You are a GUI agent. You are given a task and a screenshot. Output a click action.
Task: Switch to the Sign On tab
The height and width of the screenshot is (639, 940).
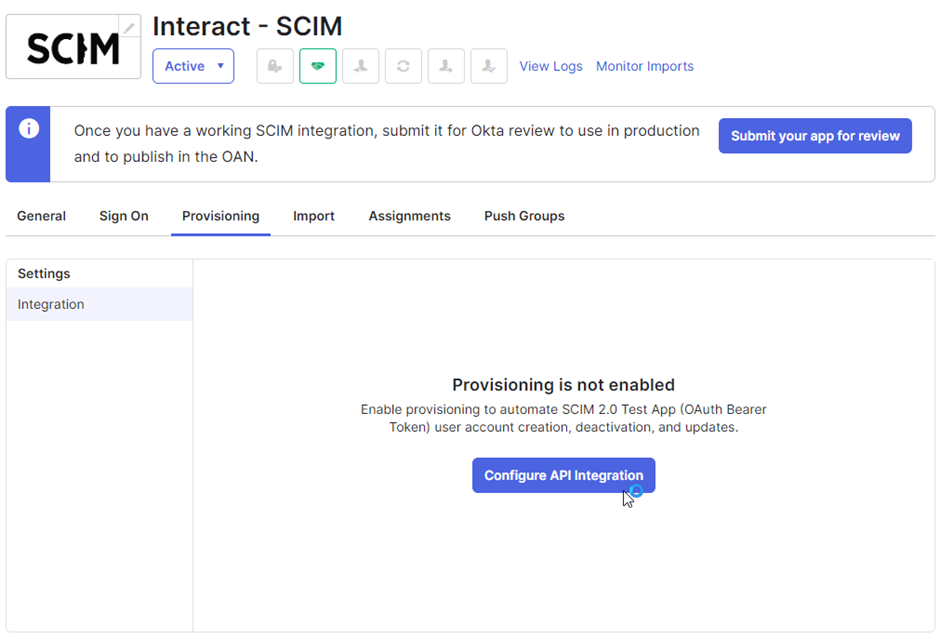tap(124, 216)
